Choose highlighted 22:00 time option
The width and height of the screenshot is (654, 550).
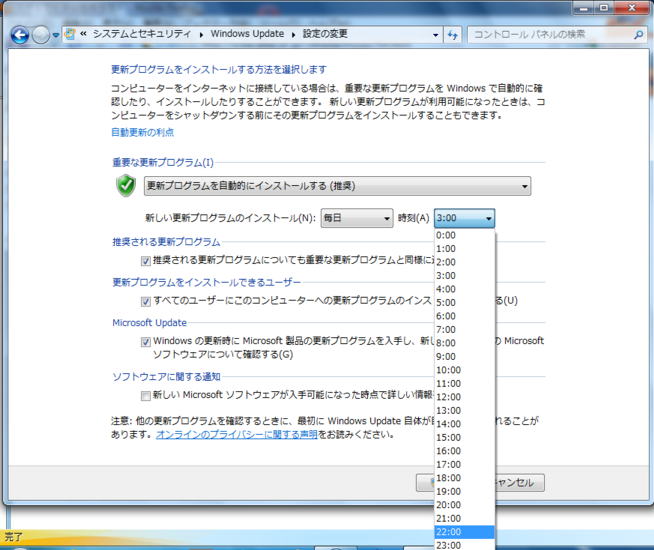click(464, 532)
